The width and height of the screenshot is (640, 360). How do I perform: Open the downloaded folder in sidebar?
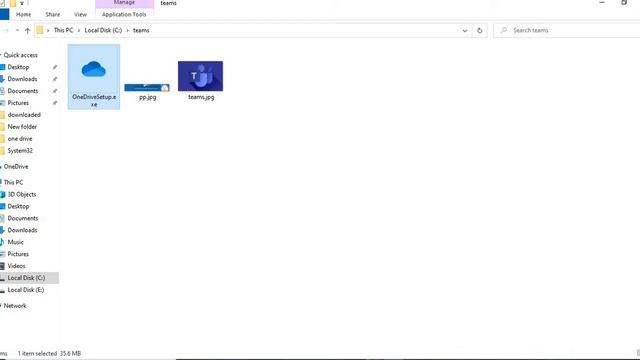[24, 115]
